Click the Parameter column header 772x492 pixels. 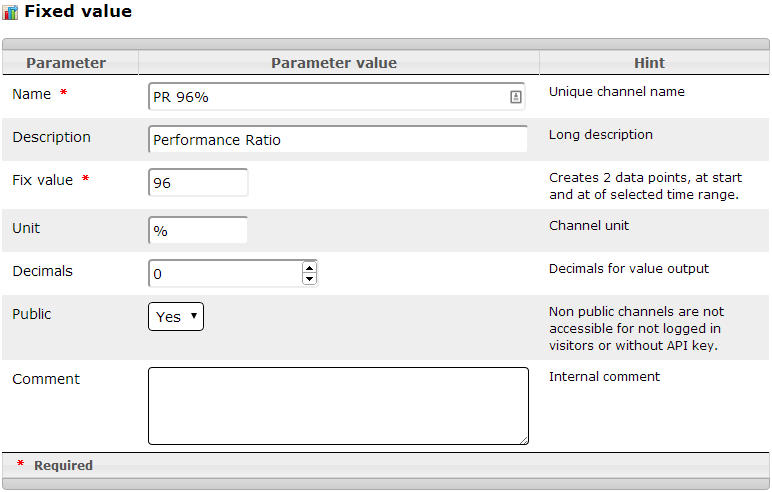[66, 63]
